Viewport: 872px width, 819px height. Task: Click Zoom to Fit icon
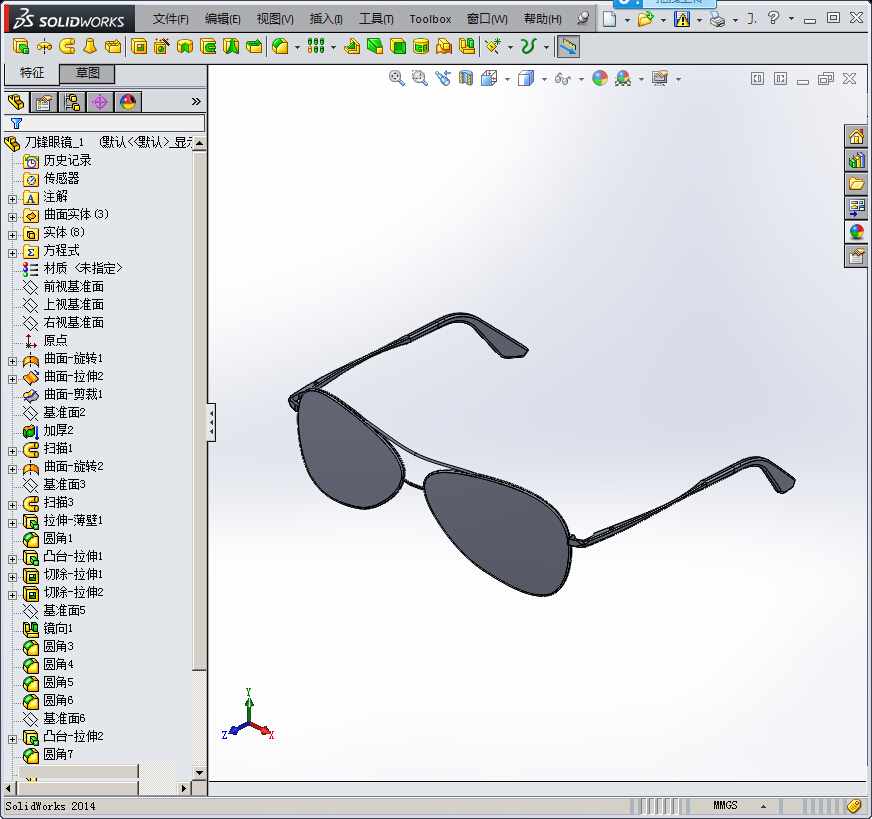point(397,78)
